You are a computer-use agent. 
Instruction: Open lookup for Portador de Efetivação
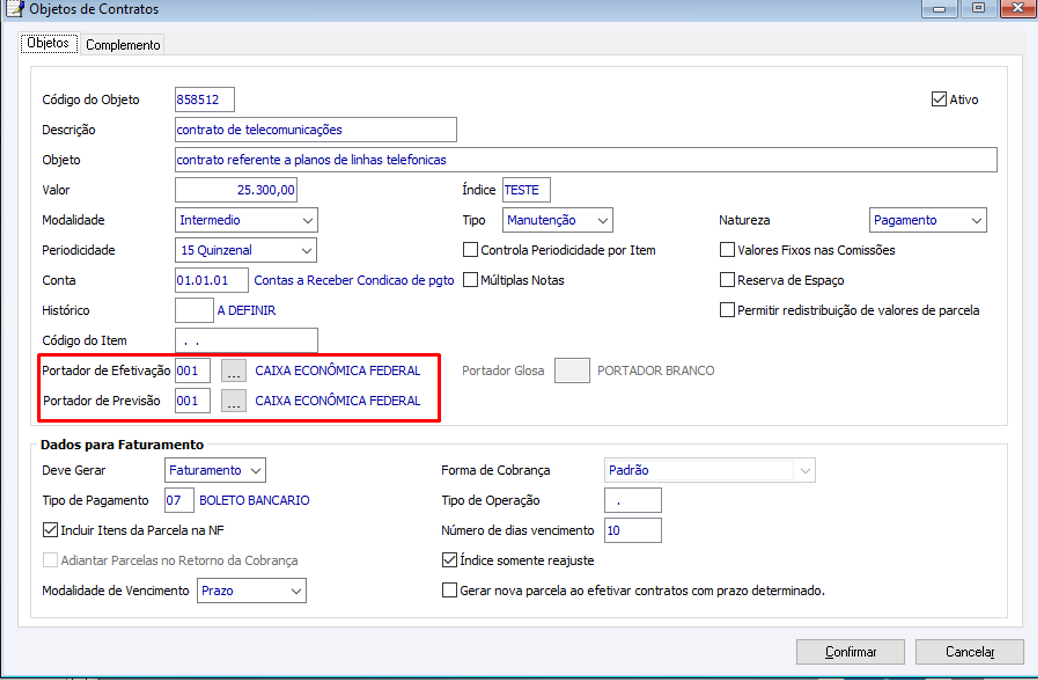click(x=234, y=371)
